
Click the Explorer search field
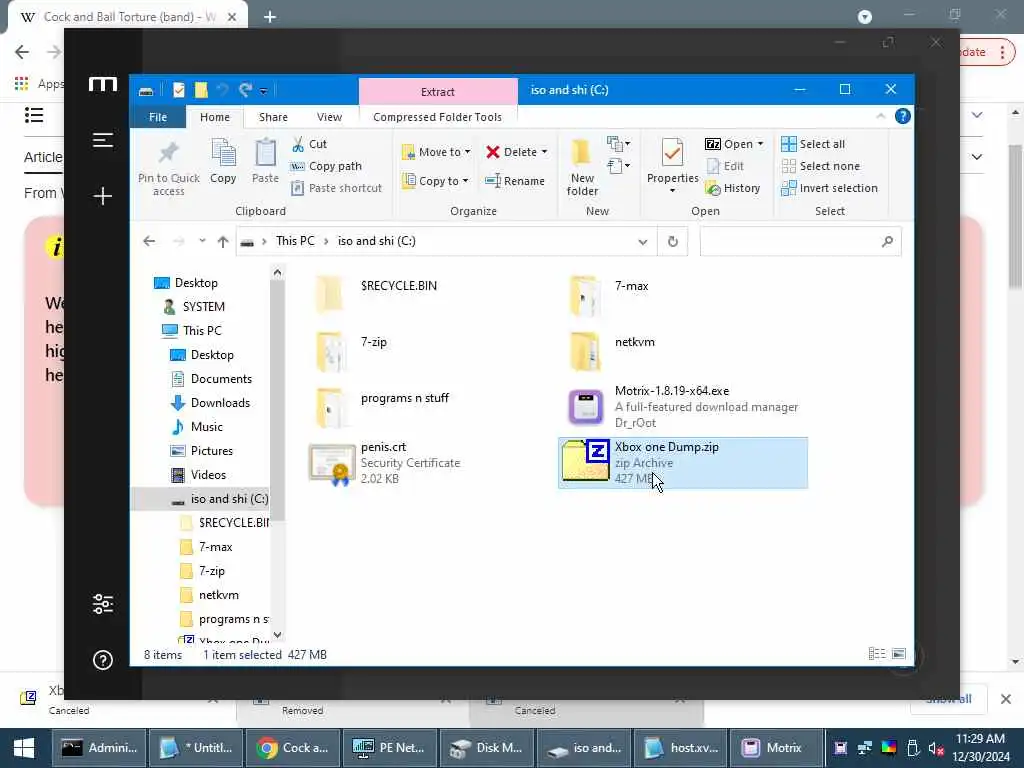tap(800, 242)
